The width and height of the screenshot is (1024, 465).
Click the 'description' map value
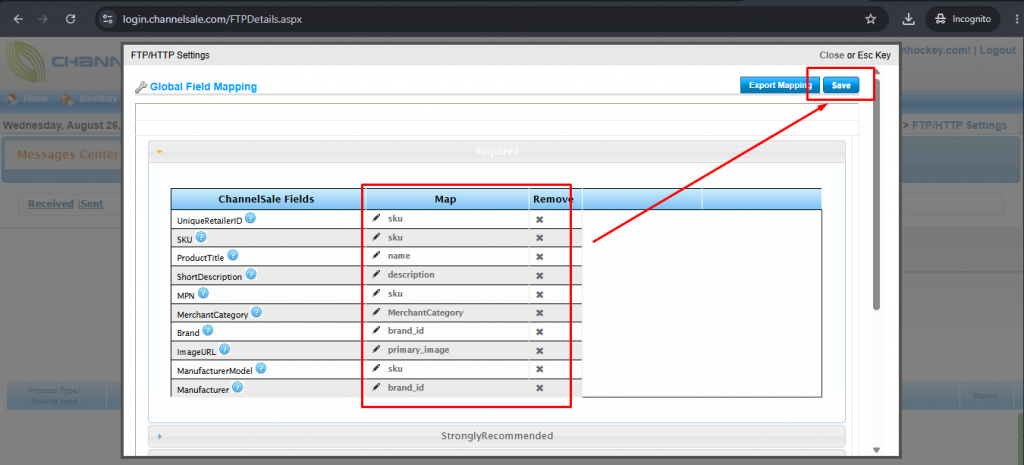point(411,275)
